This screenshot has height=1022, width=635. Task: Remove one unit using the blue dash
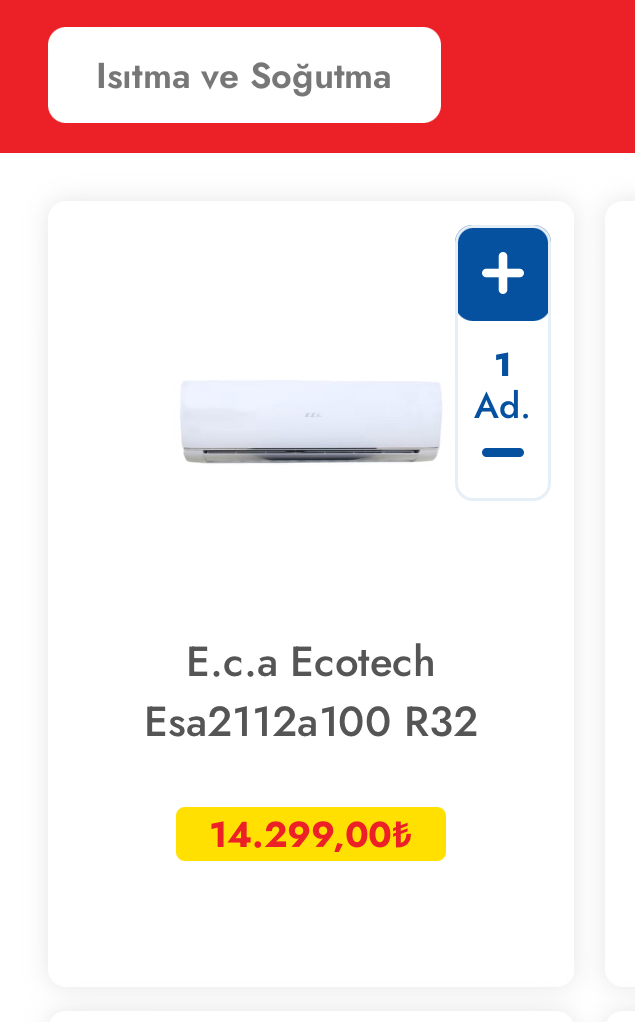click(x=503, y=453)
